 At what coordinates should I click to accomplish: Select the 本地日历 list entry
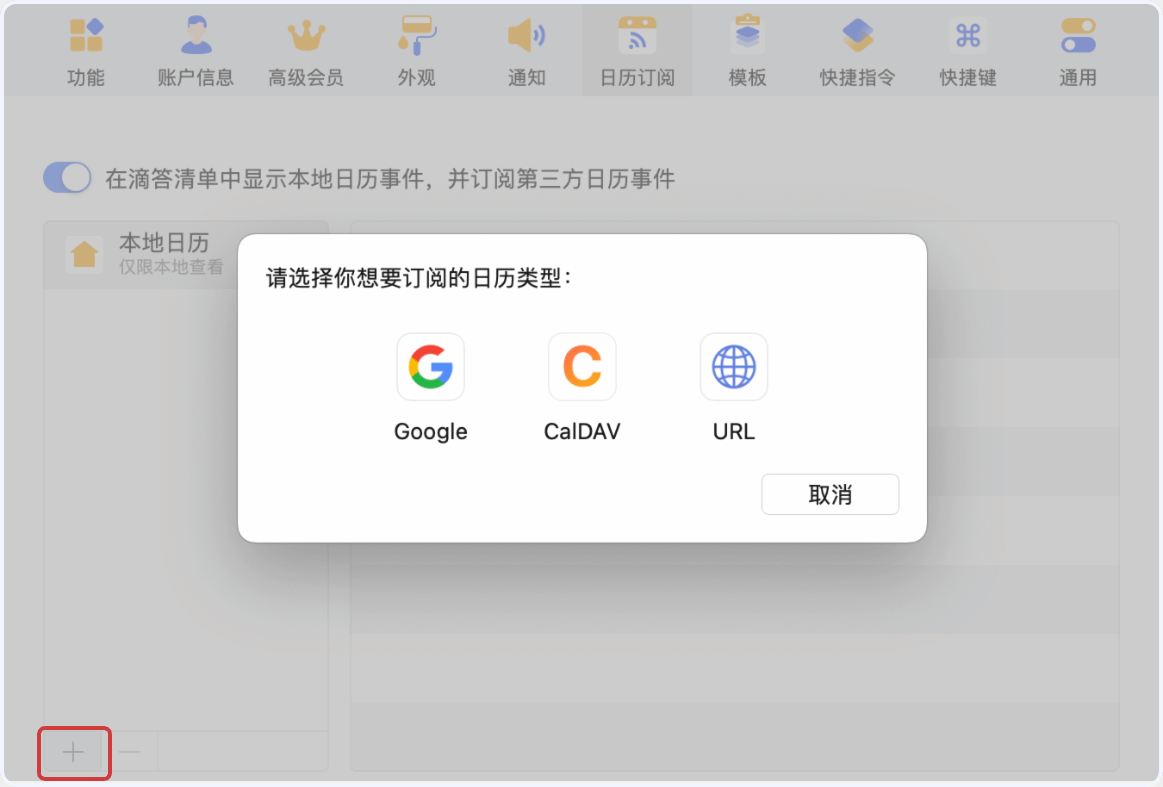(141, 254)
